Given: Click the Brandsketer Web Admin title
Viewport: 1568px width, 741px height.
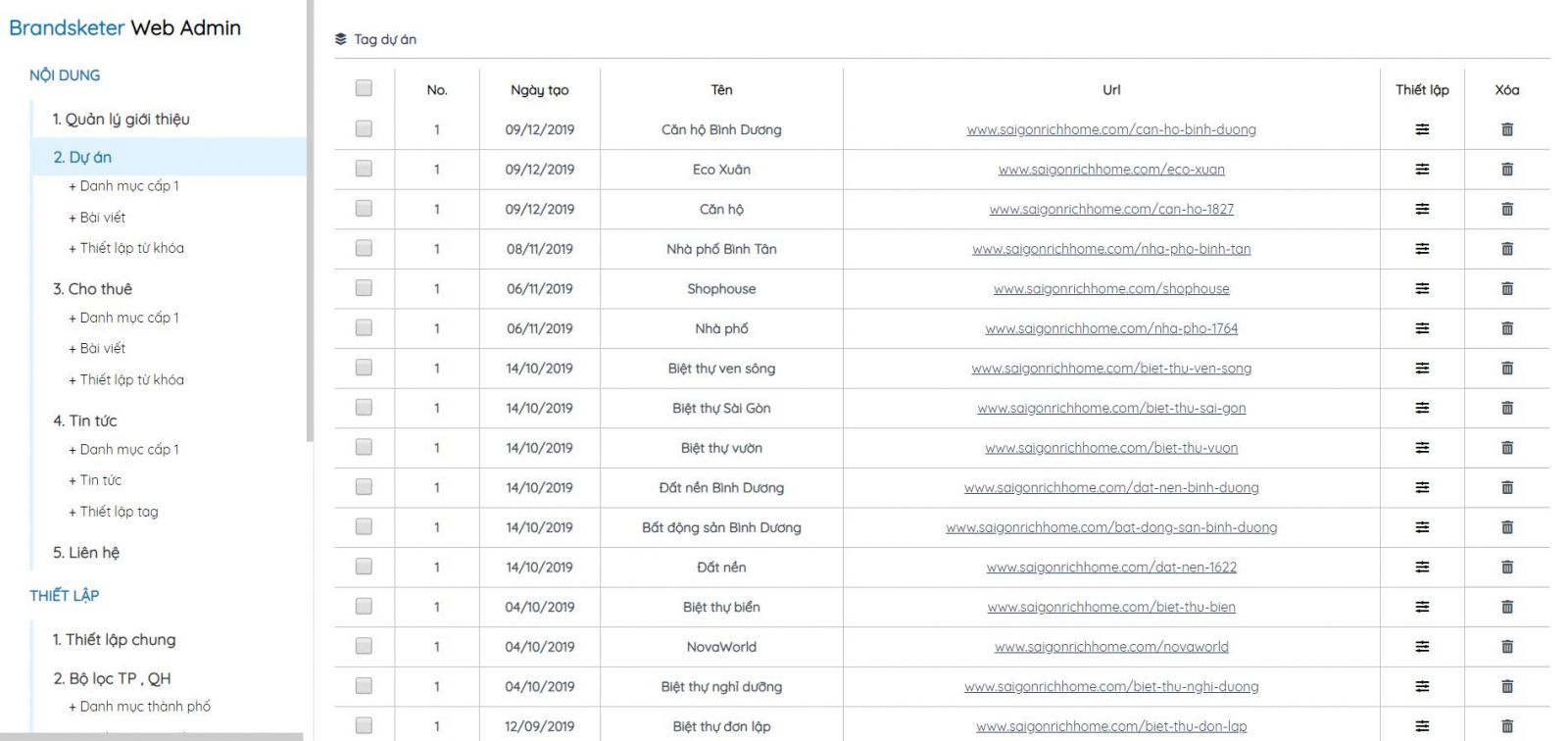Looking at the screenshot, I should (124, 28).
